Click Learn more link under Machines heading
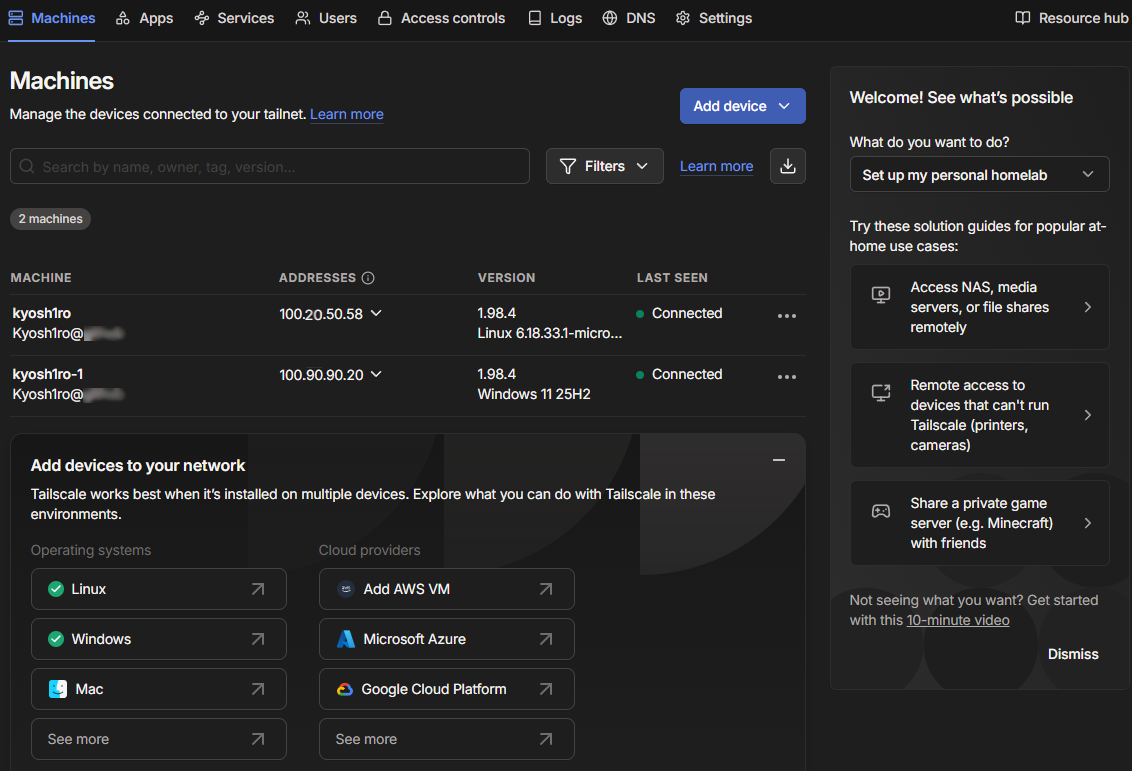The width and height of the screenshot is (1132, 771). (347, 114)
